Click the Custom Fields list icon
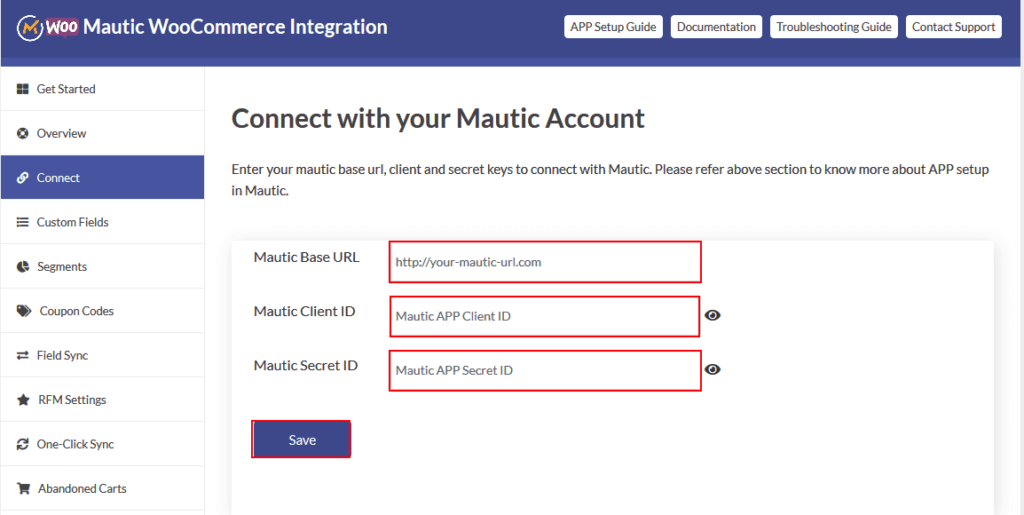The image size is (1024, 515). 22,222
